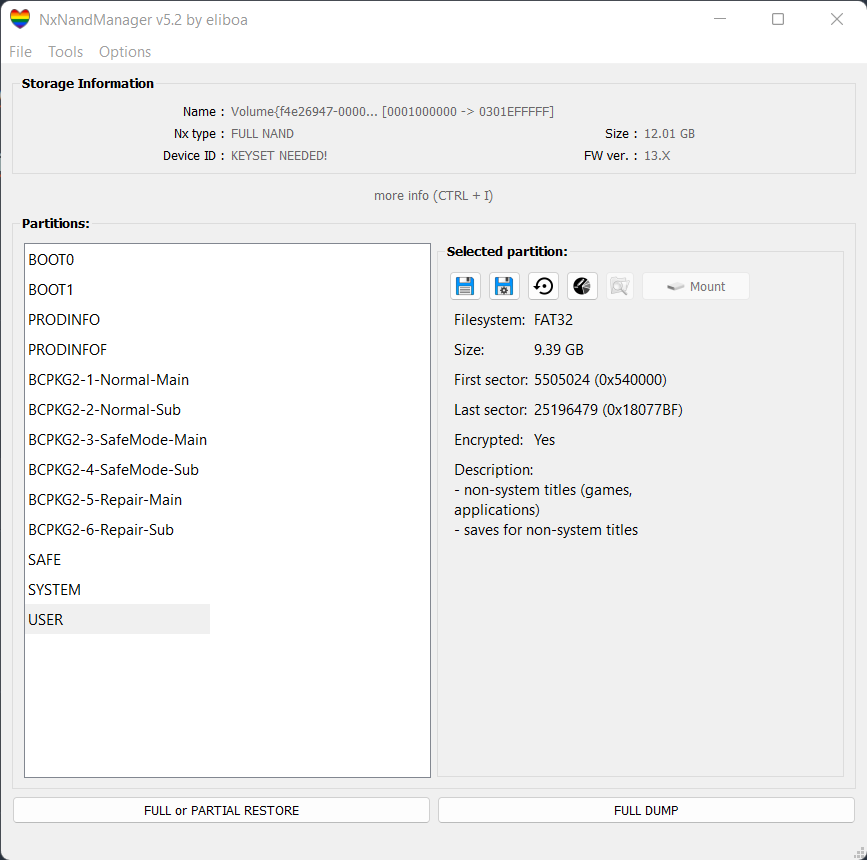The width and height of the screenshot is (867, 860).
Task: Select the SAFE partition
Action: (x=118, y=560)
